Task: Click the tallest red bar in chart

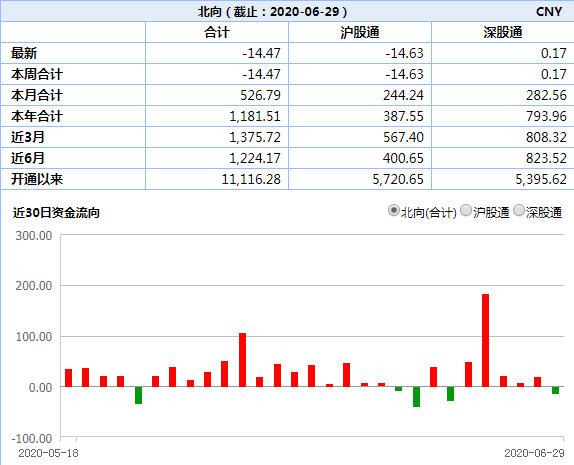Action: click(x=485, y=340)
